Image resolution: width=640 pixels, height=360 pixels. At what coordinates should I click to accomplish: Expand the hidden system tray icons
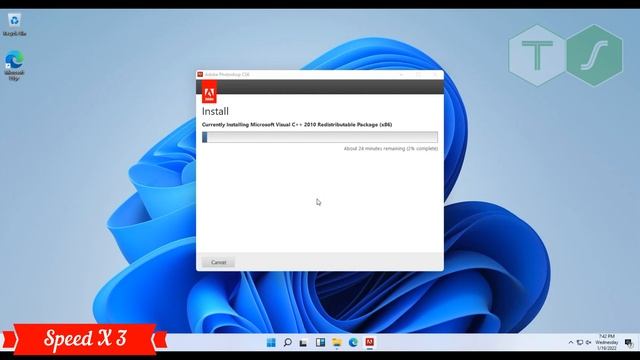(x=571, y=342)
